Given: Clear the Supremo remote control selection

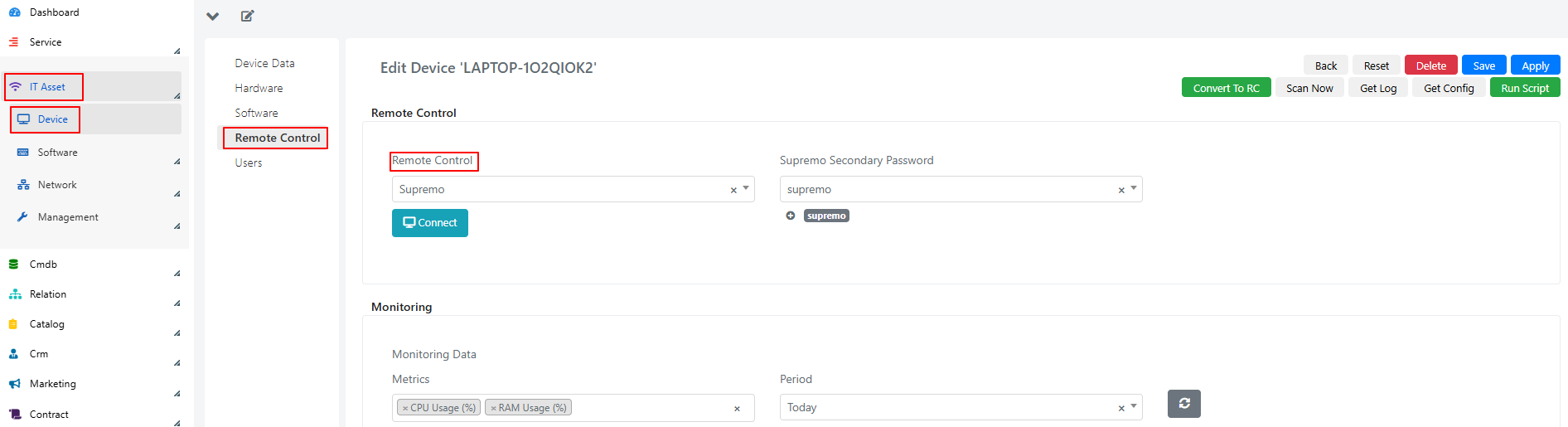Looking at the screenshot, I should (733, 190).
